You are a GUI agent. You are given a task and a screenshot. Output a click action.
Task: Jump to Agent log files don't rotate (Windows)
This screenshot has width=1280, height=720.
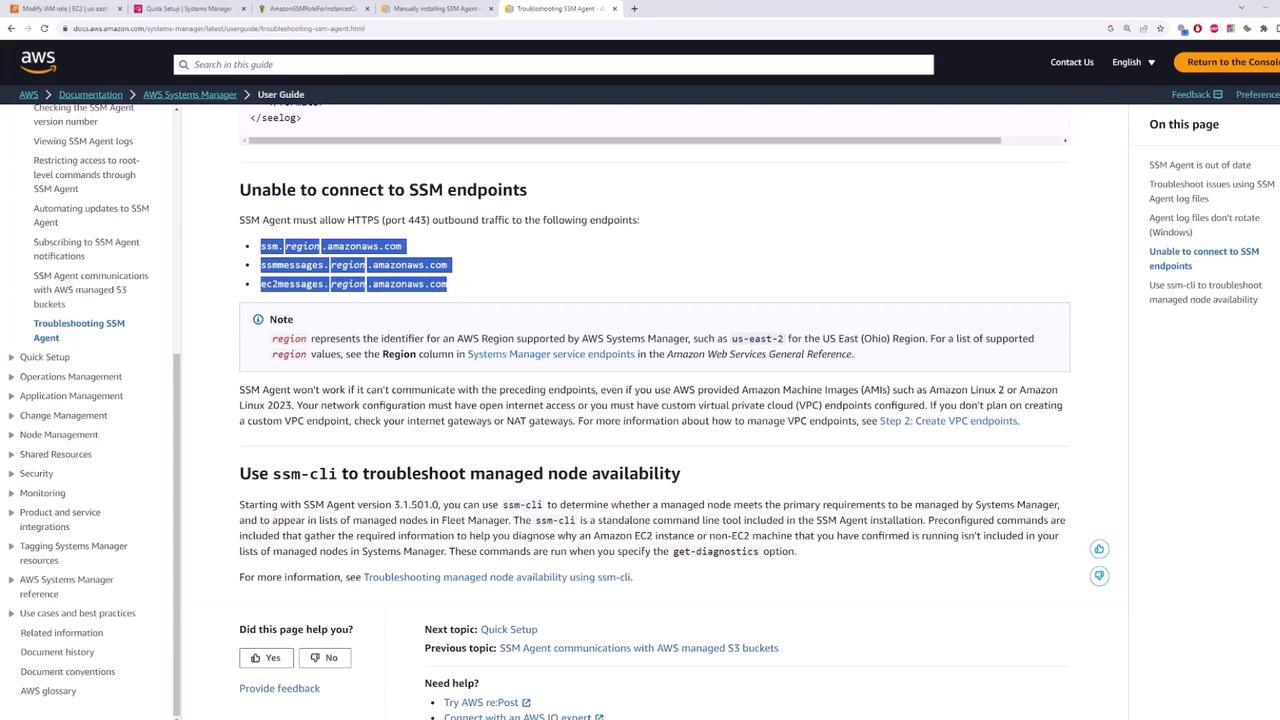tap(1204, 225)
